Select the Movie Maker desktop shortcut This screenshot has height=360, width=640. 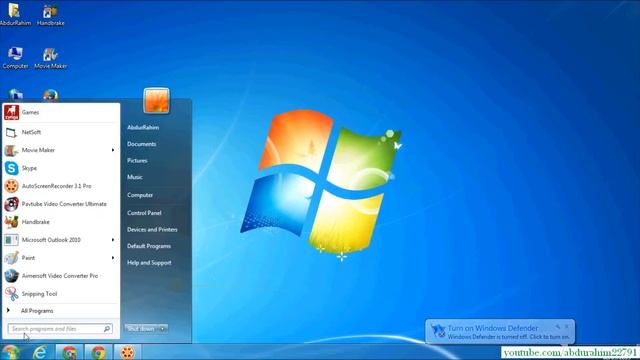51,58
